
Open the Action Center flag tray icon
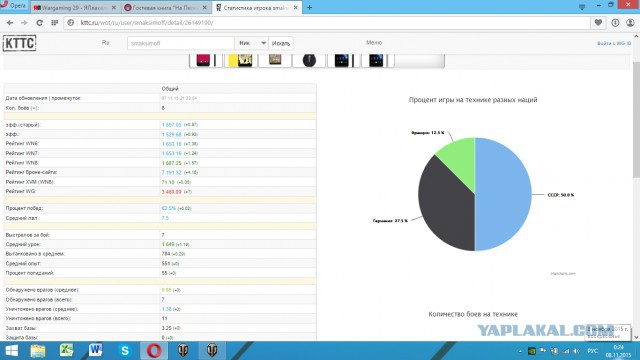tap(543, 351)
